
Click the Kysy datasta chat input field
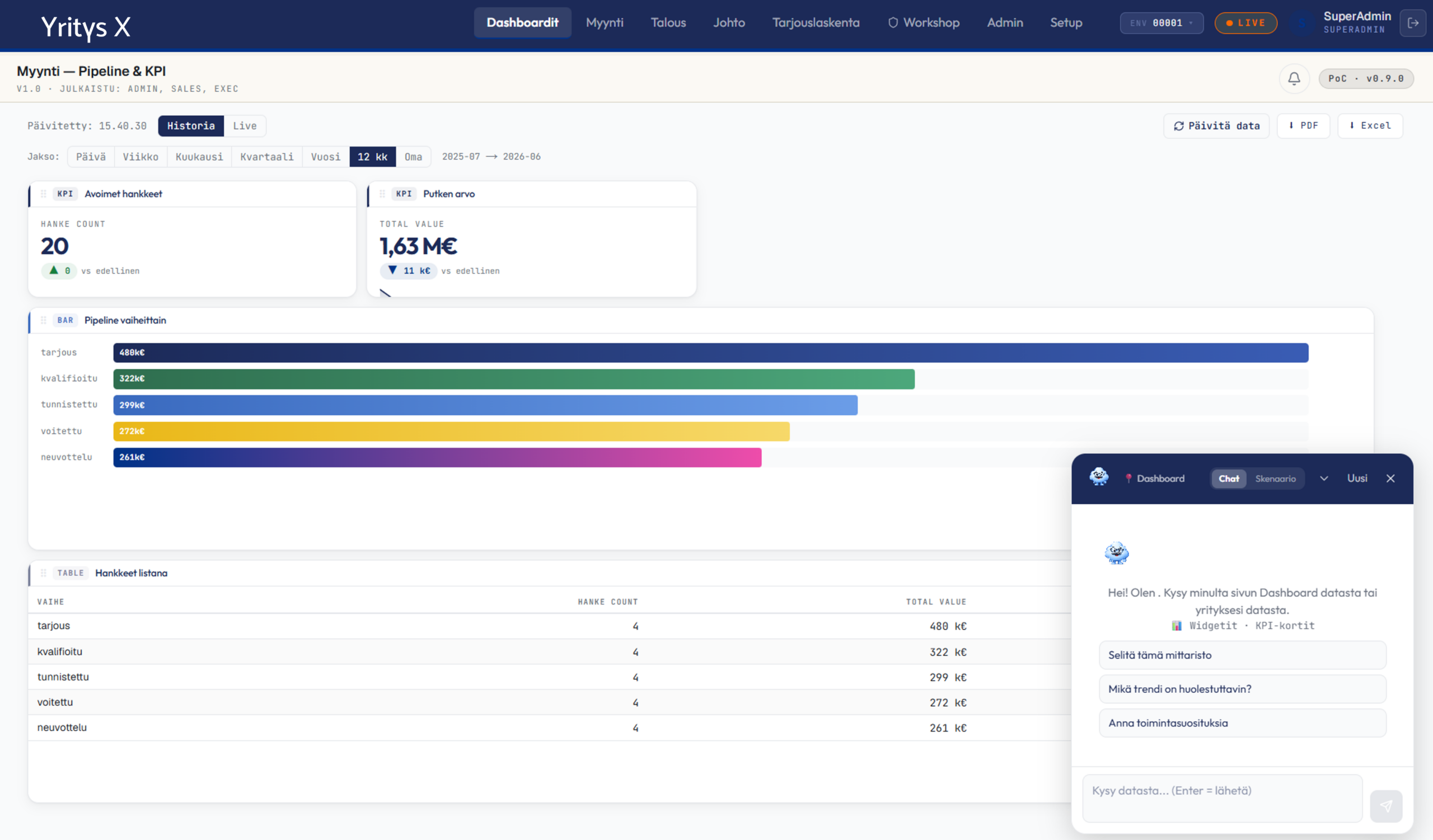(1223, 798)
